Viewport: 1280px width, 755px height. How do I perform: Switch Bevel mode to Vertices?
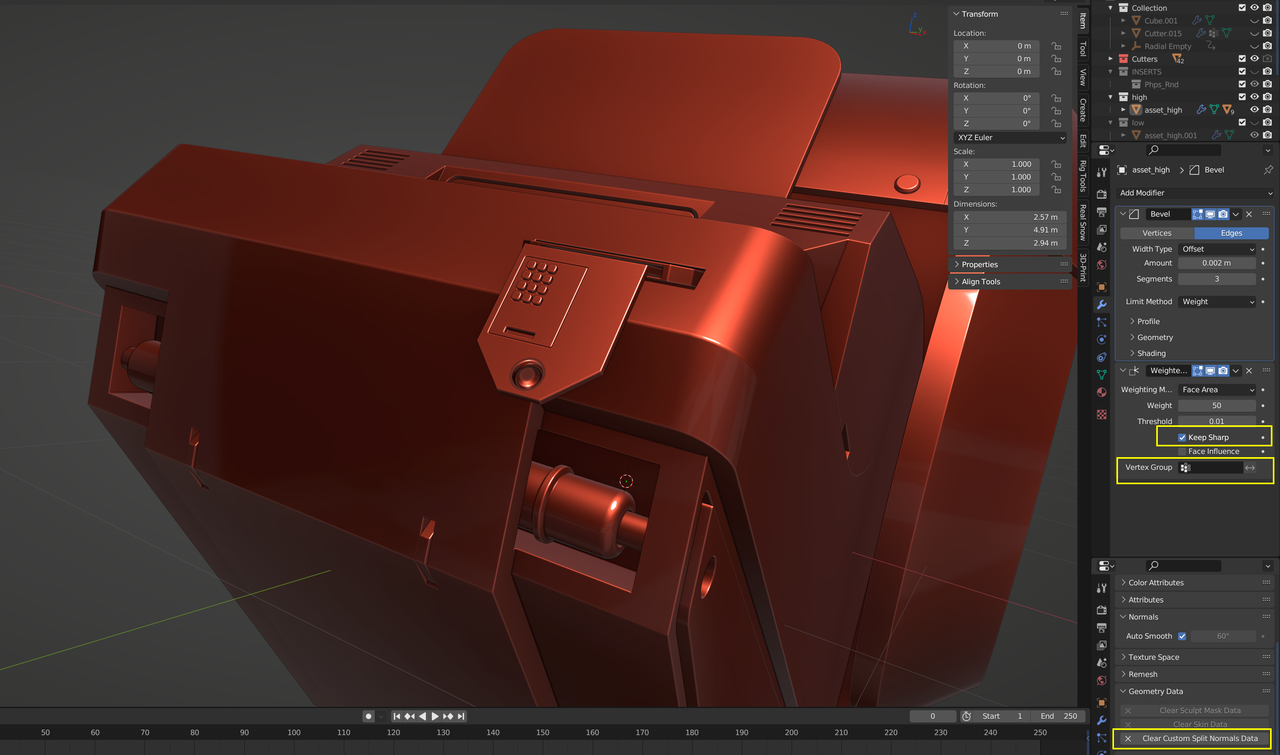click(1156, 233)
